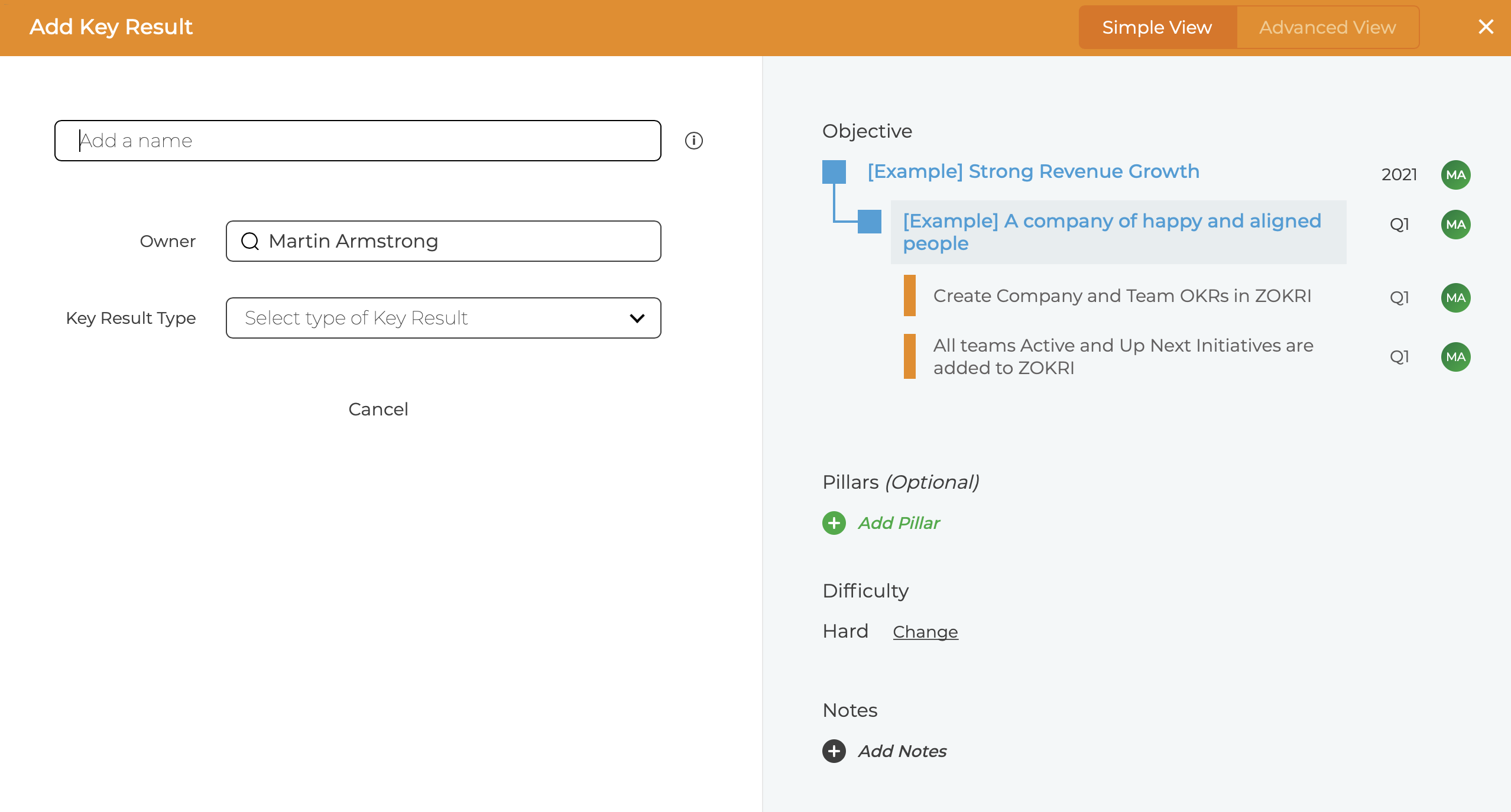
Task: Click the Owner label
Action: coord(167,241)
